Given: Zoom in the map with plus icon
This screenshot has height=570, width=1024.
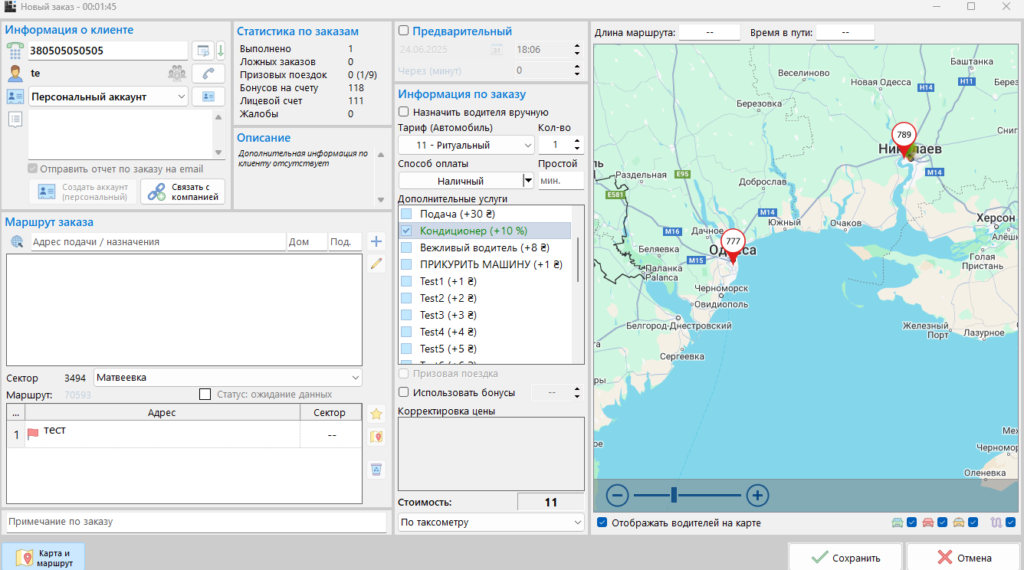Looking at the screenshot, I should coord(757,495).
